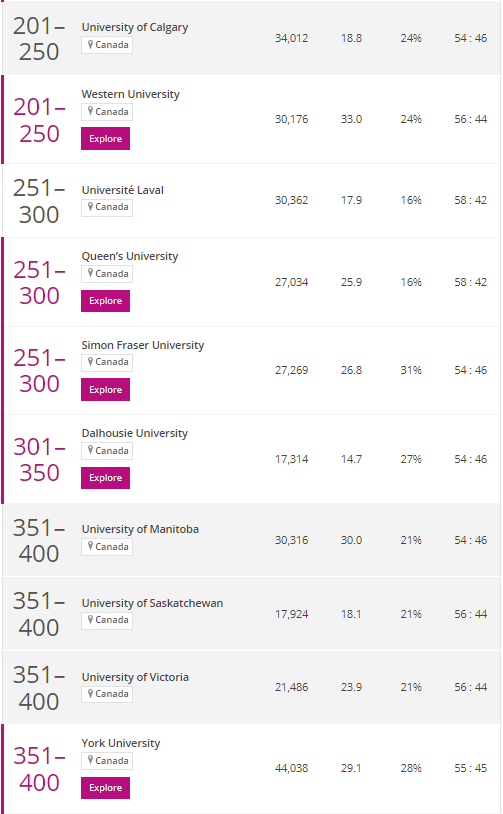
Task: Open the University of Saskatchewan link
Action: 152,603
